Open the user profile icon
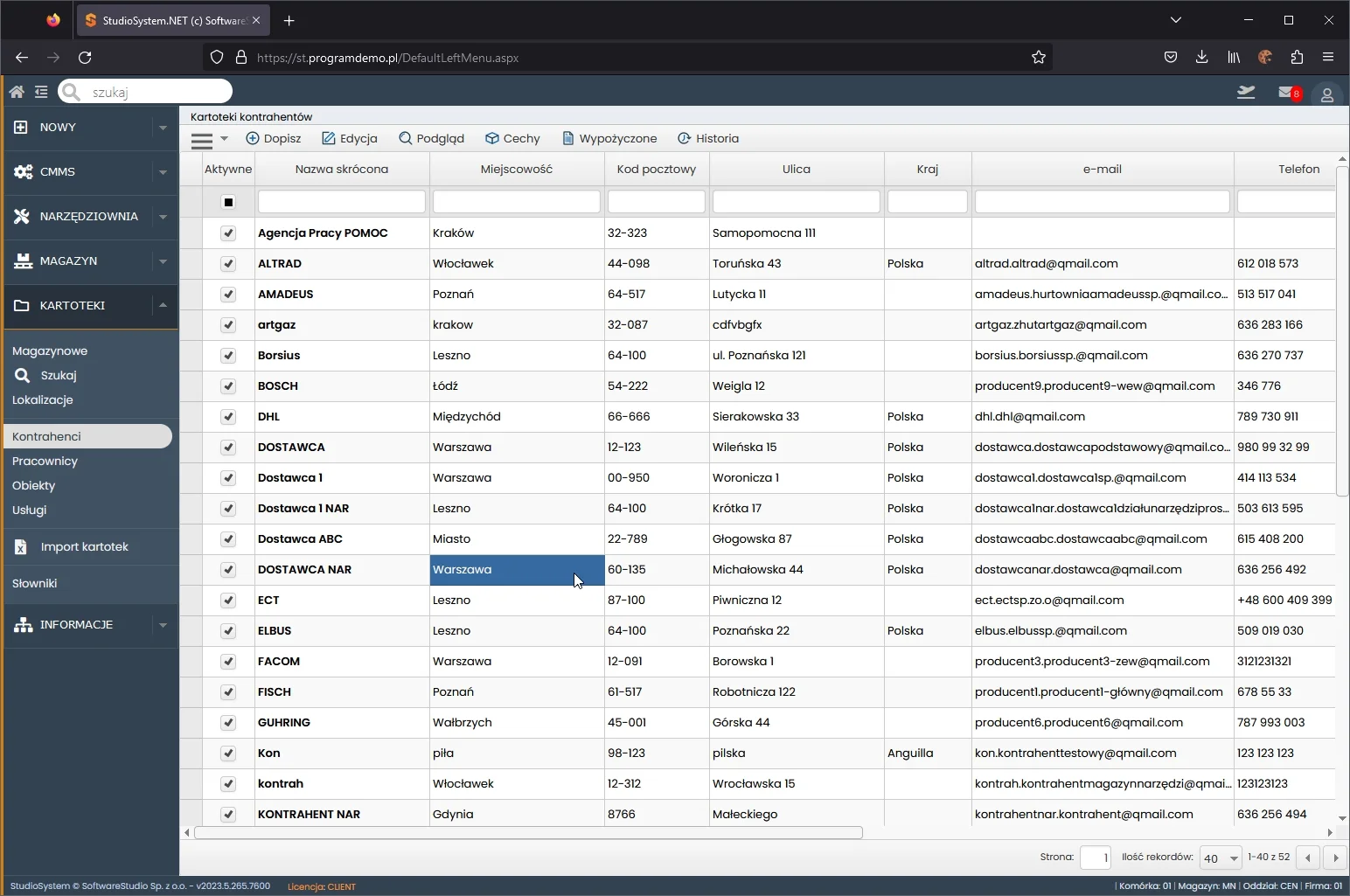 click(1326, 94)
